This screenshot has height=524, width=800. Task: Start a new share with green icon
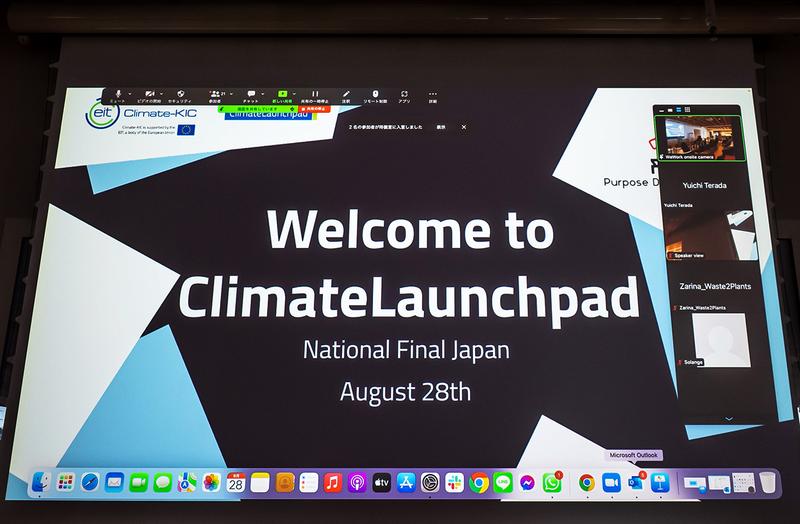(282, 94)
